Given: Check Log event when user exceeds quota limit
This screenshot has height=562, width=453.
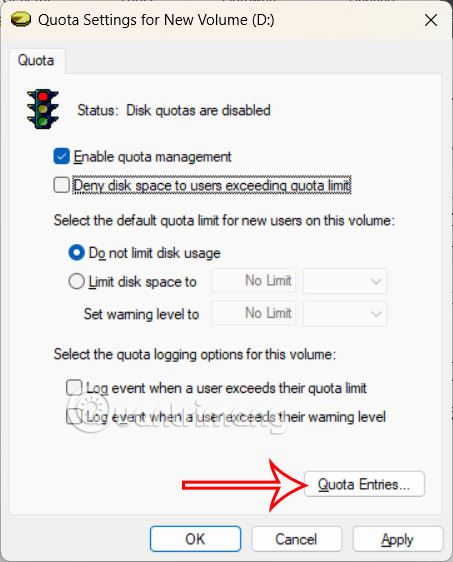Looking at the screenshot, I should click(x=74, y=388).
